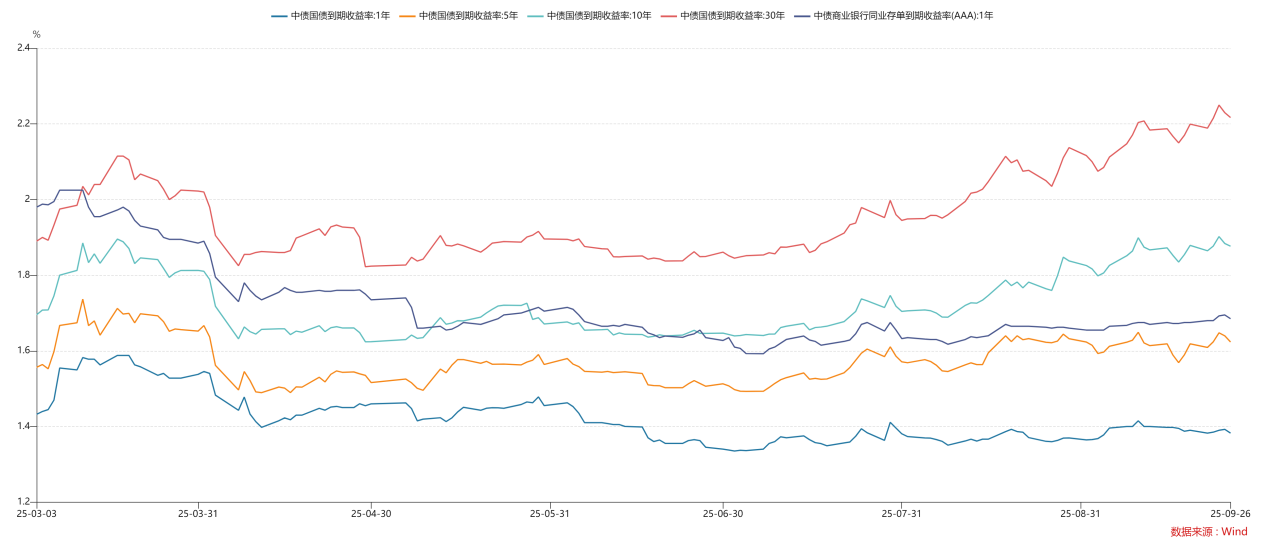The width and height of the screenshot is (1267, 547).
Task: Click the blue 1年 legend line marker
Action: coord(279,16)
